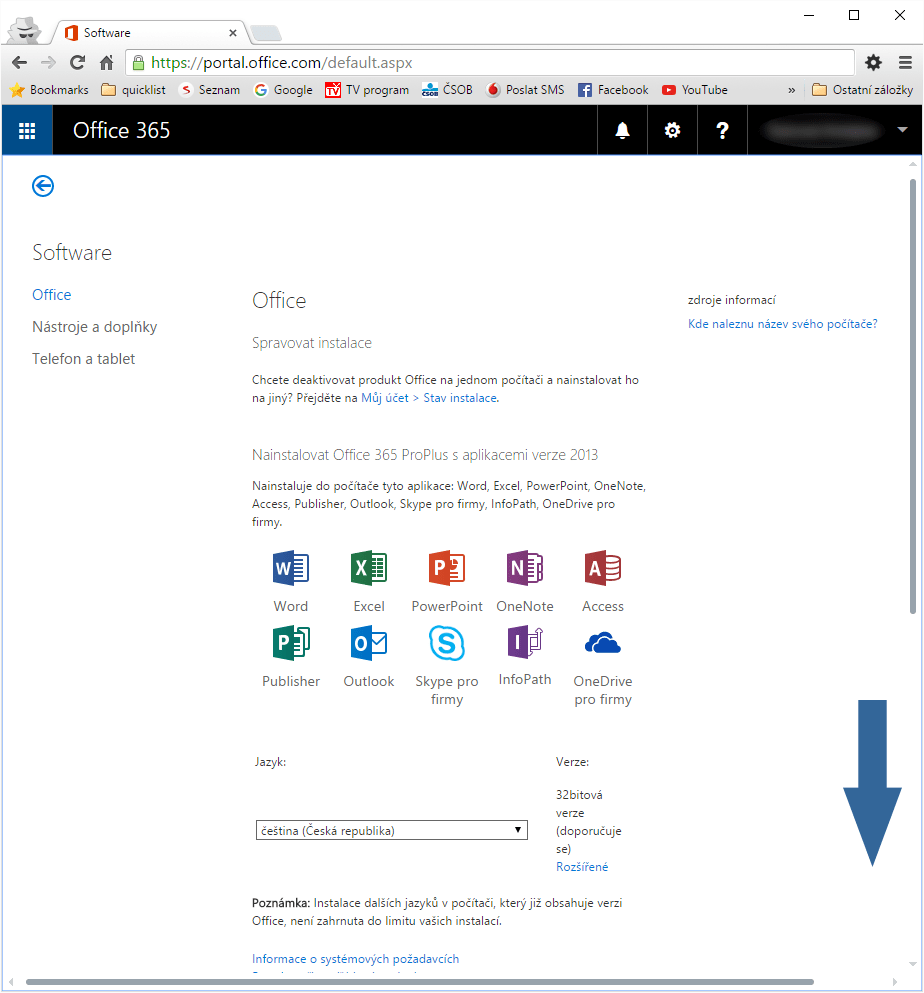This screenshot has width=924, height=993.
Task: Click the InfoPath icon
Action: coord(524,643)
